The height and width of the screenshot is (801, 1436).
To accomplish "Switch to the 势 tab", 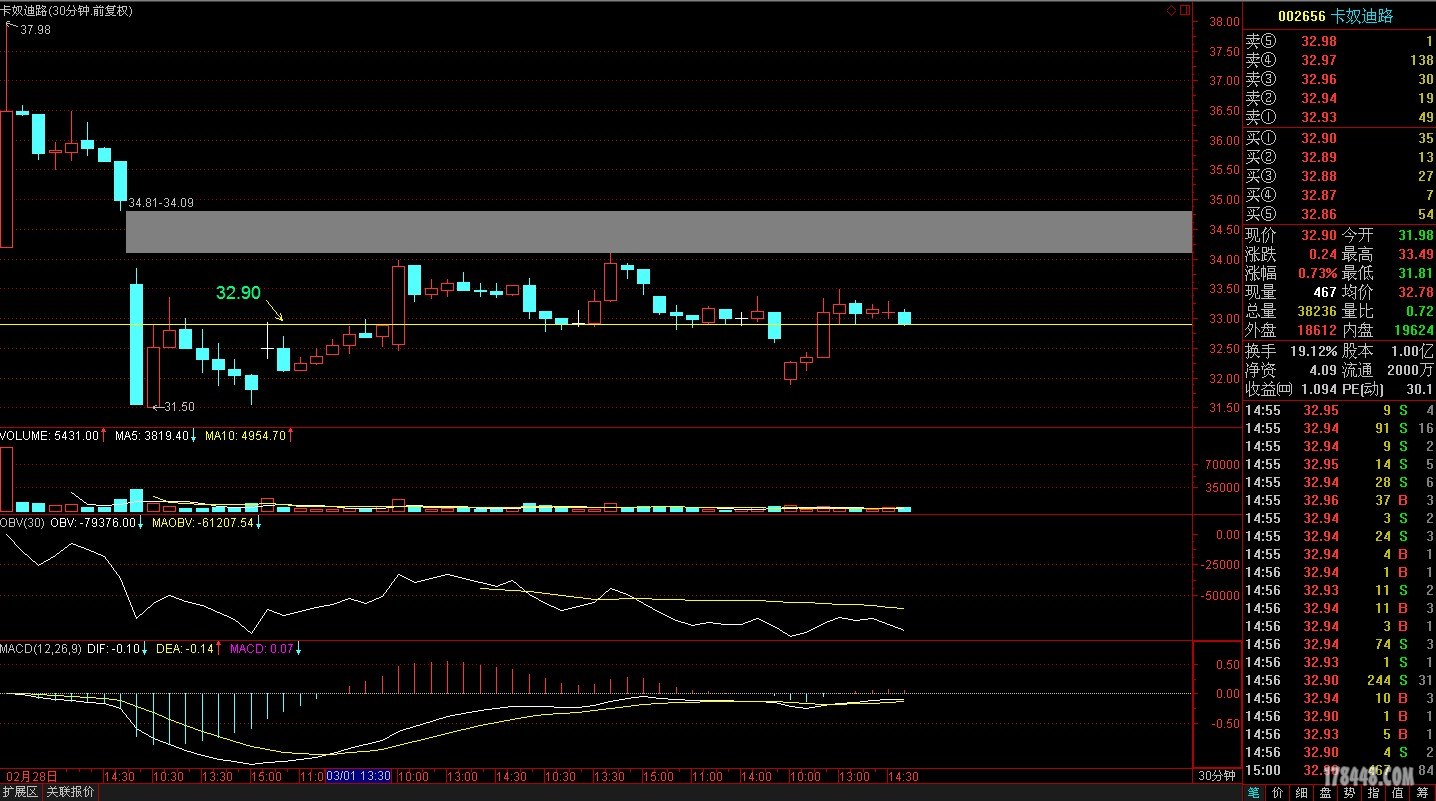I will click(1349, 792).
